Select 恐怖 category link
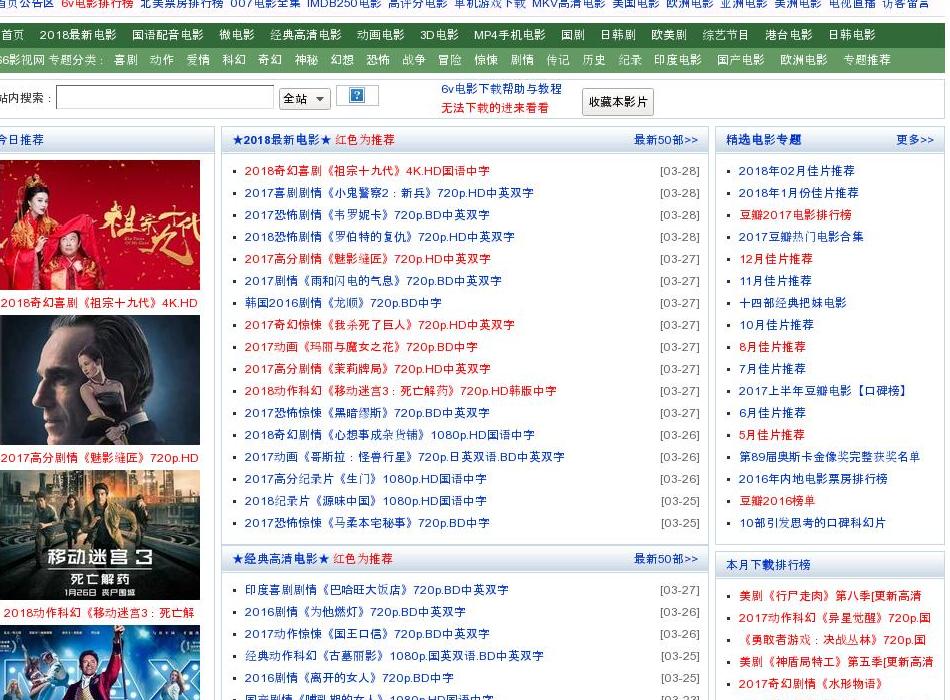 (x=378, y=60)
